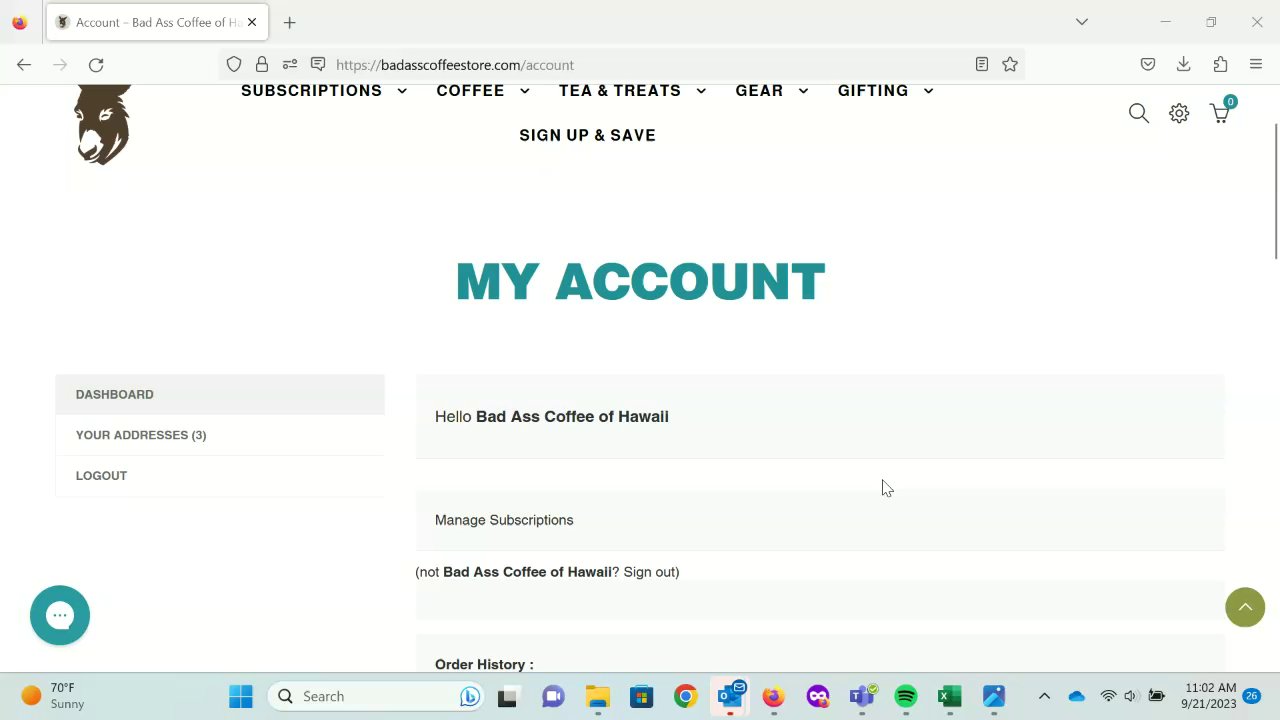
Task: Open OneDrive cloud tray icon
Action: coord(1076,696)
